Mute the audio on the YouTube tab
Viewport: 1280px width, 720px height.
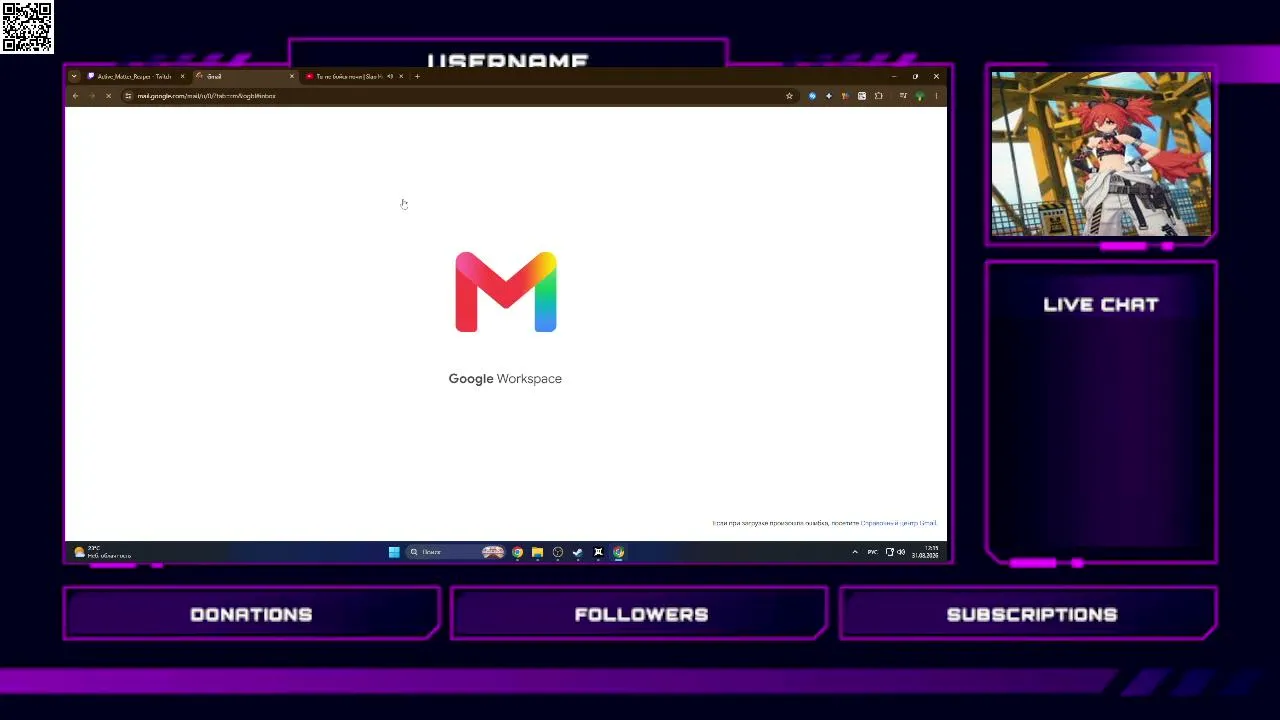click(390, 76)
